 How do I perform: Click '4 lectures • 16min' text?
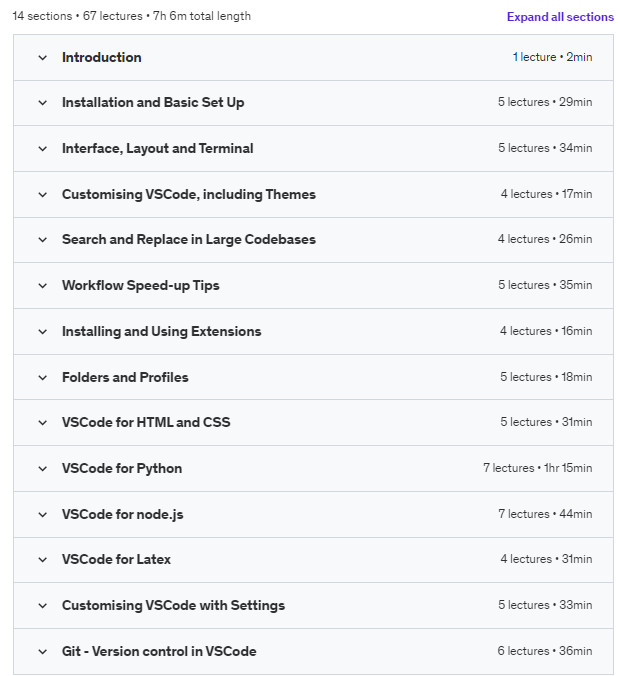click(x=546, y=331)
